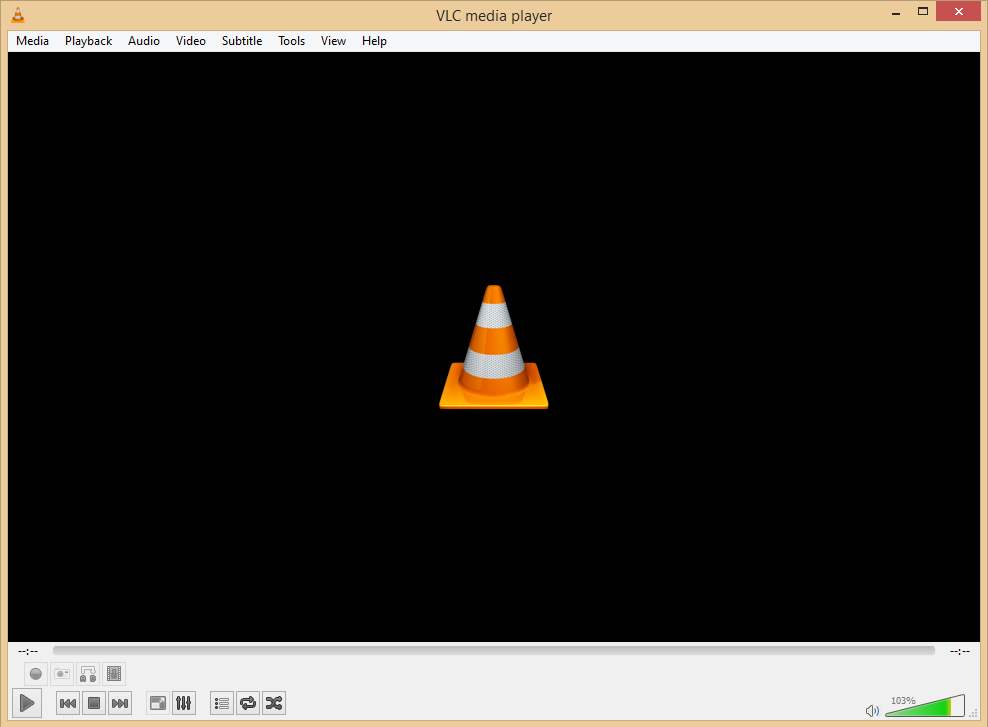Click the red Record button
This screenshot has height=727, width=988.
(36, 674)
